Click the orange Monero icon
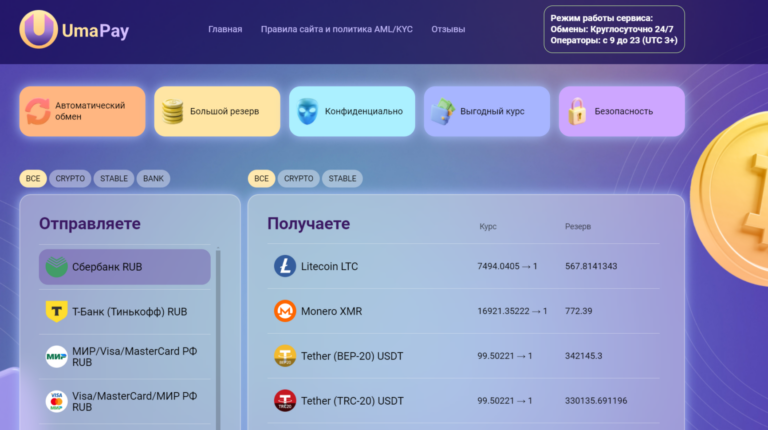 coord(285,311)
